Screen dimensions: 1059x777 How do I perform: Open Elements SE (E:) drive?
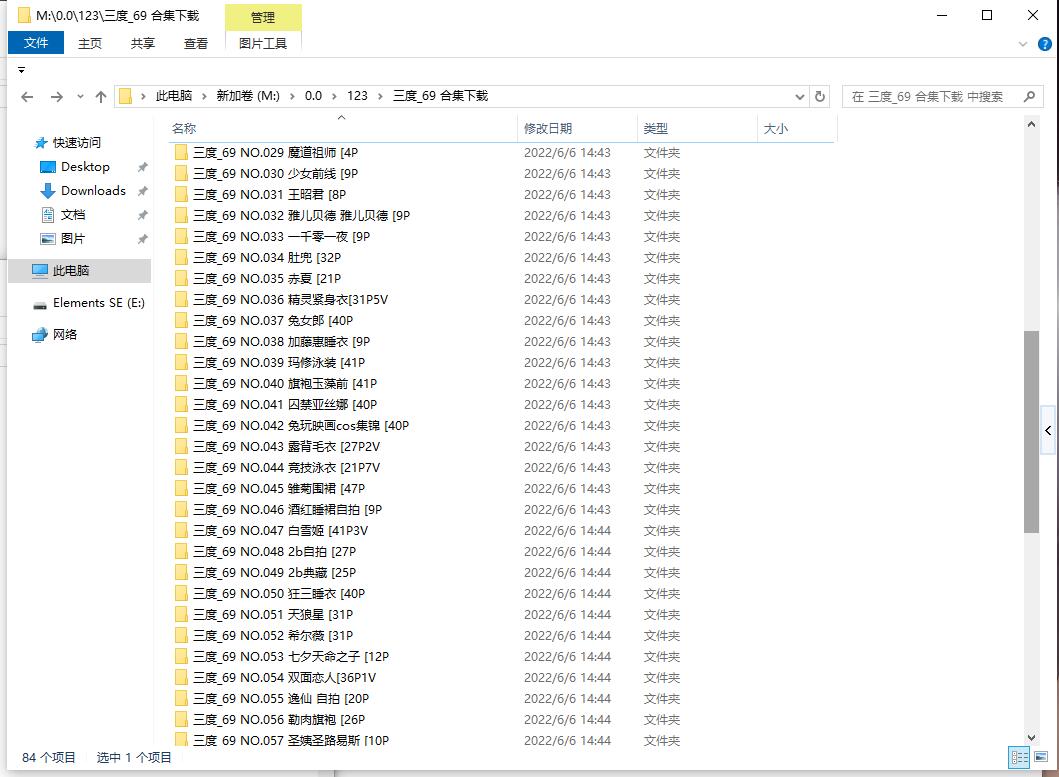(x=99, y=303)
